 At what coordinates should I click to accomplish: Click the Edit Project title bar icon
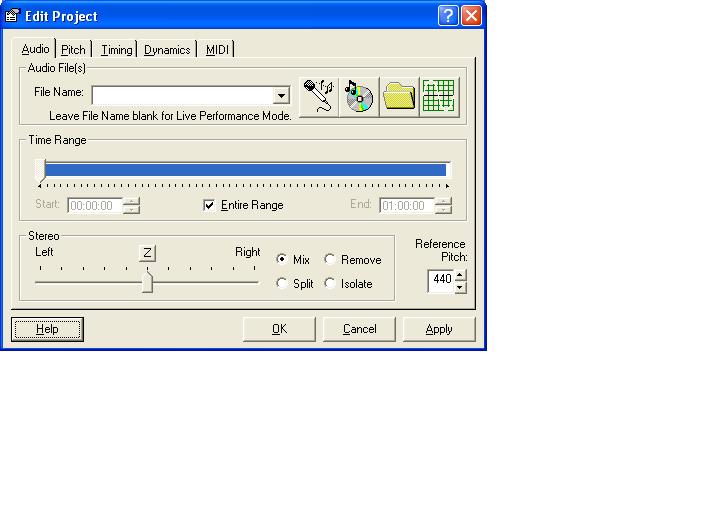point(12,16)
